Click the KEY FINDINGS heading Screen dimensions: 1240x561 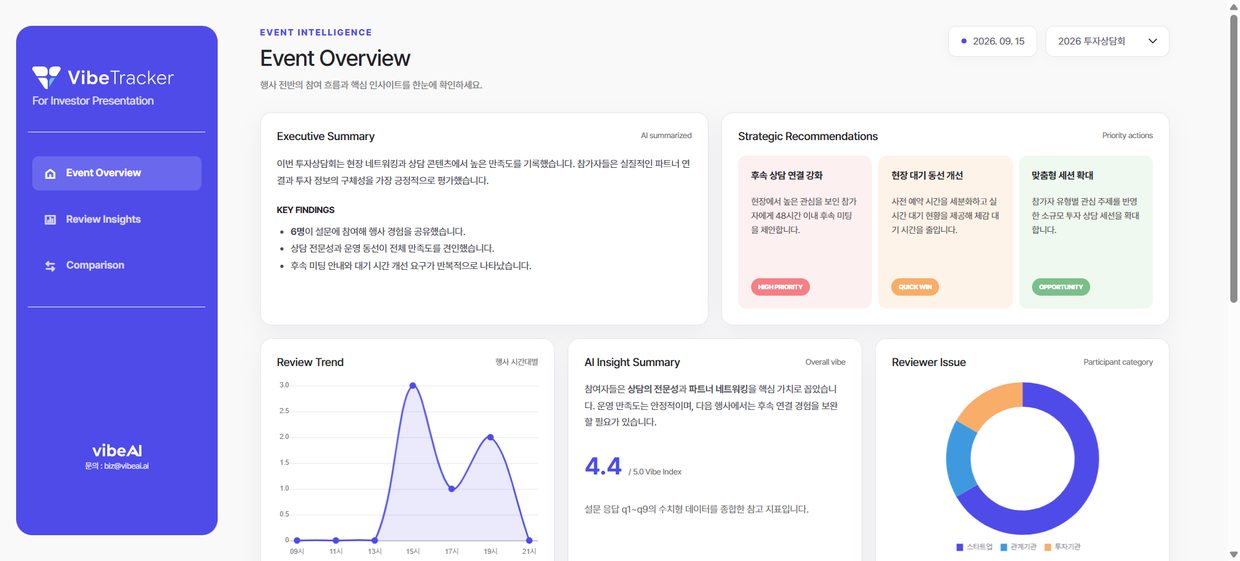[x=306, y=210]
